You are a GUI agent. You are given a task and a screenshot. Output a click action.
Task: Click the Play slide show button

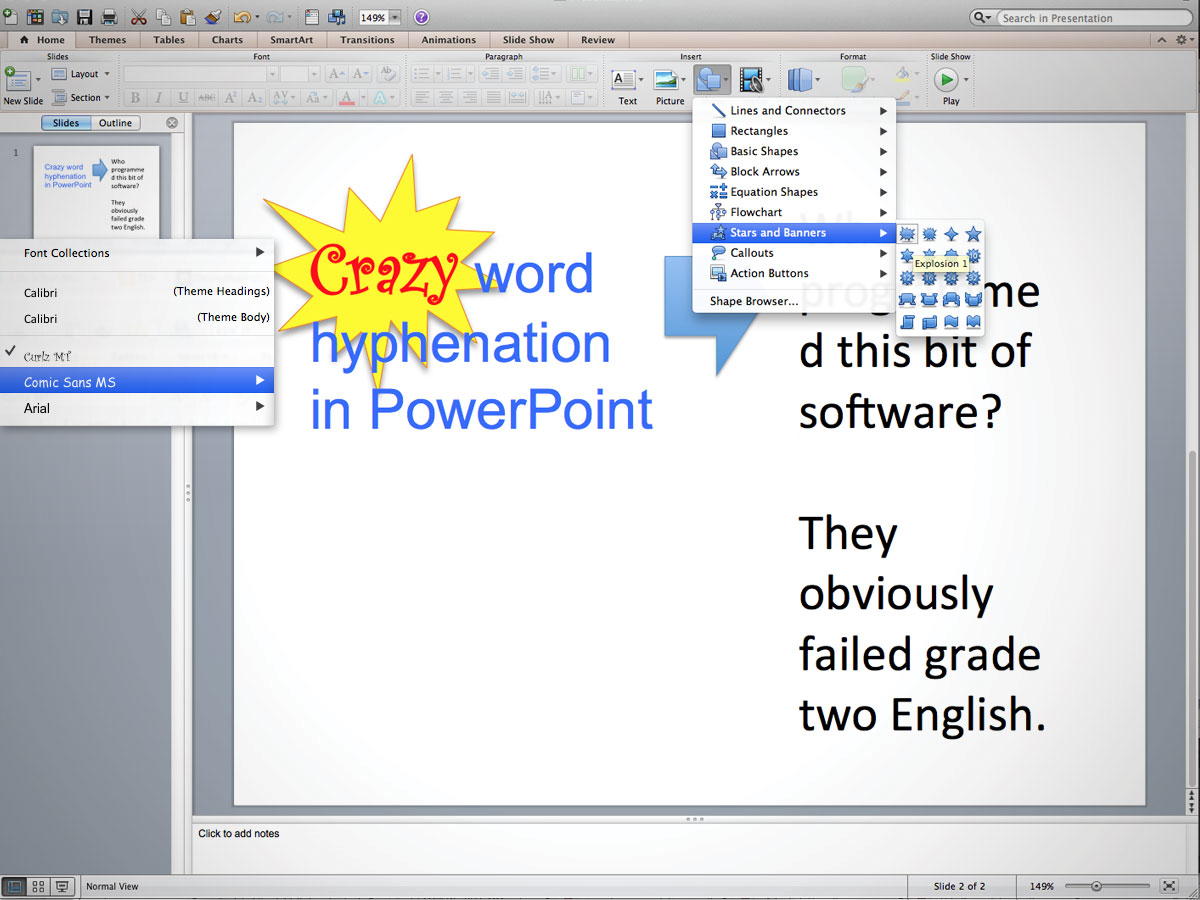[x=946, y=79]
